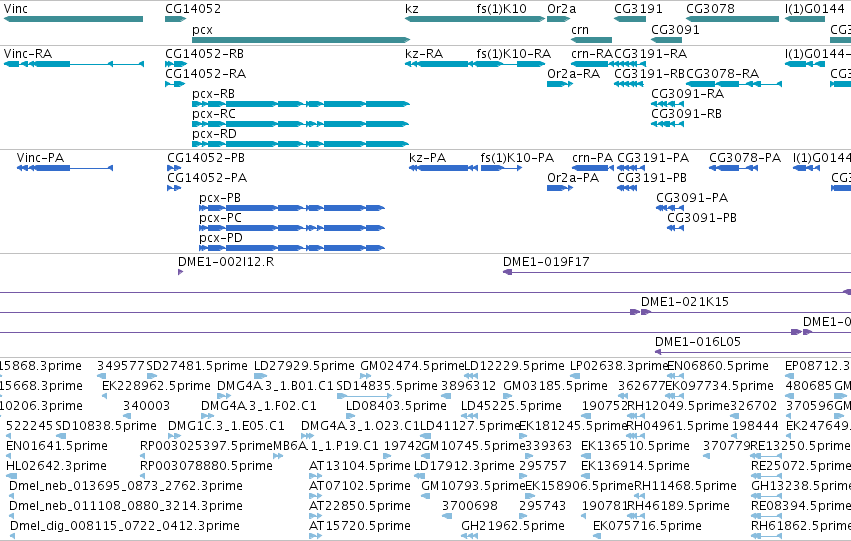Image resolution: width=851 pixels, height=541 pixels.
Task: Click the AT15720.5prime EST label
Action: pyautogui.click(x=360, y=526)
